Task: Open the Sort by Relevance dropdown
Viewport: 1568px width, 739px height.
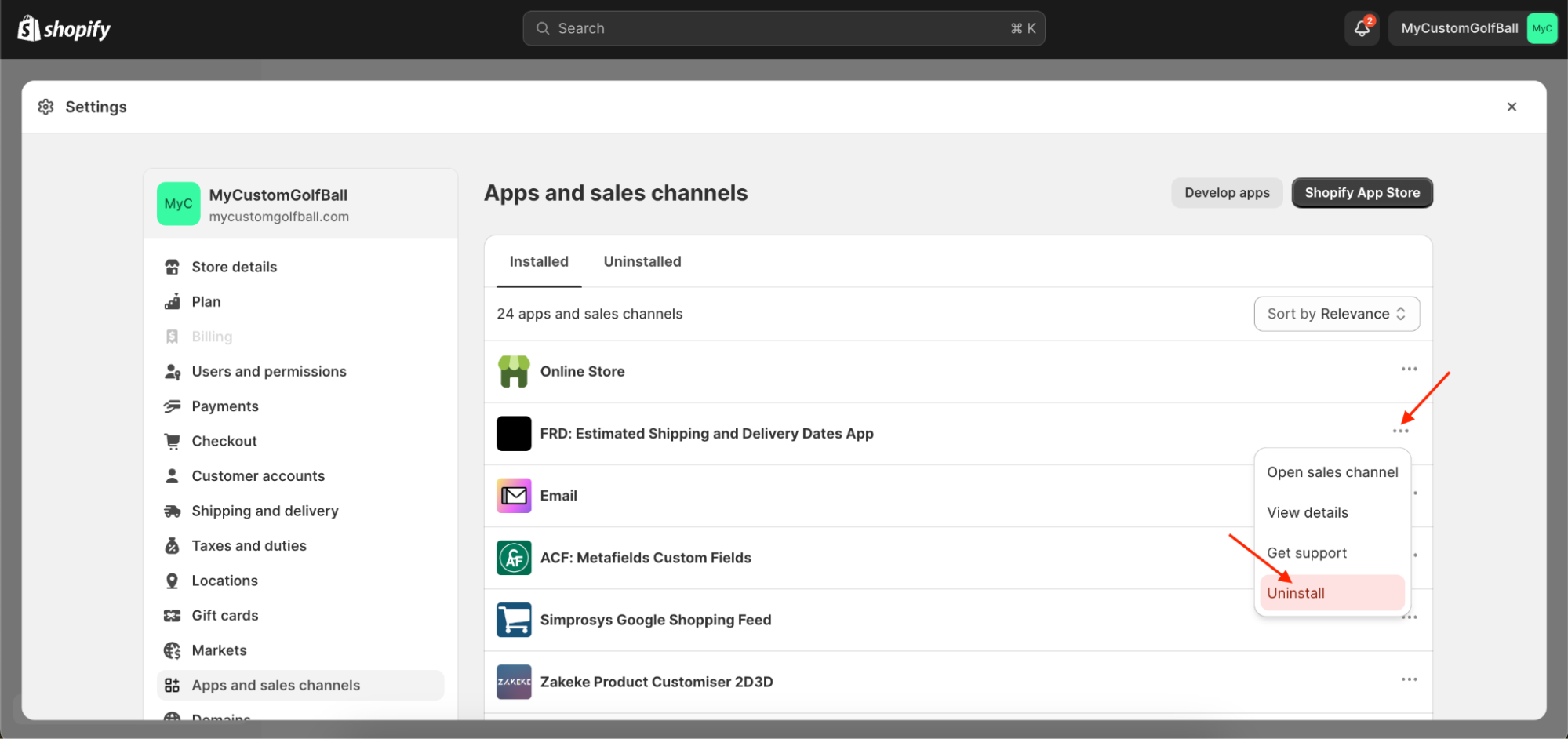Action: [1336, 314]
